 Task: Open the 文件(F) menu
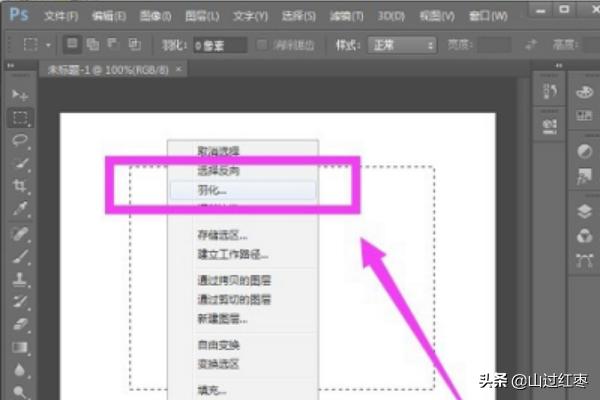[x=62, y=17]
